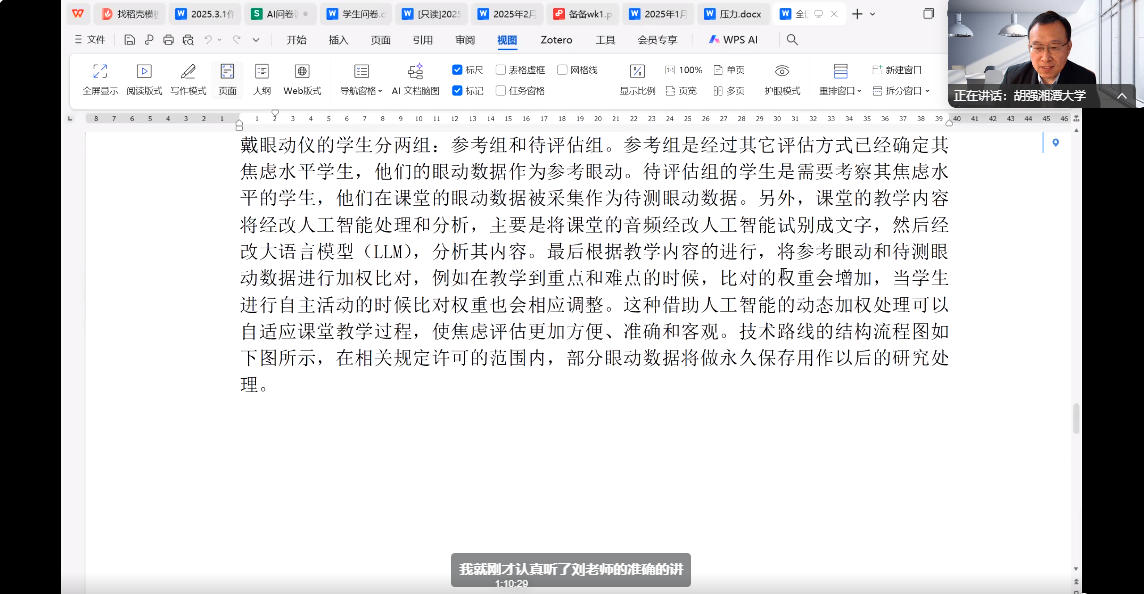Screen dimensions: 1144x594
Task: Enter full screen display mode
Action: (100, 78)
